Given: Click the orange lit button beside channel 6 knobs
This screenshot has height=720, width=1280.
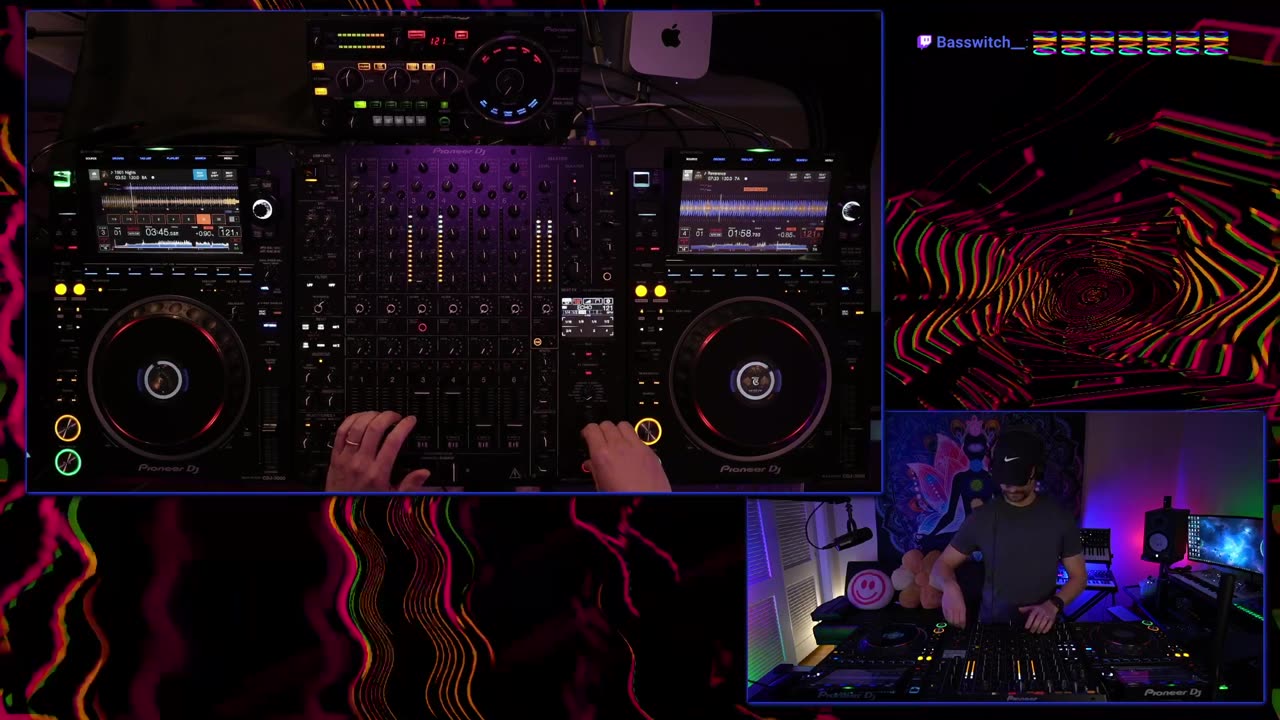Looking at the screenshot, I should 537,342.
